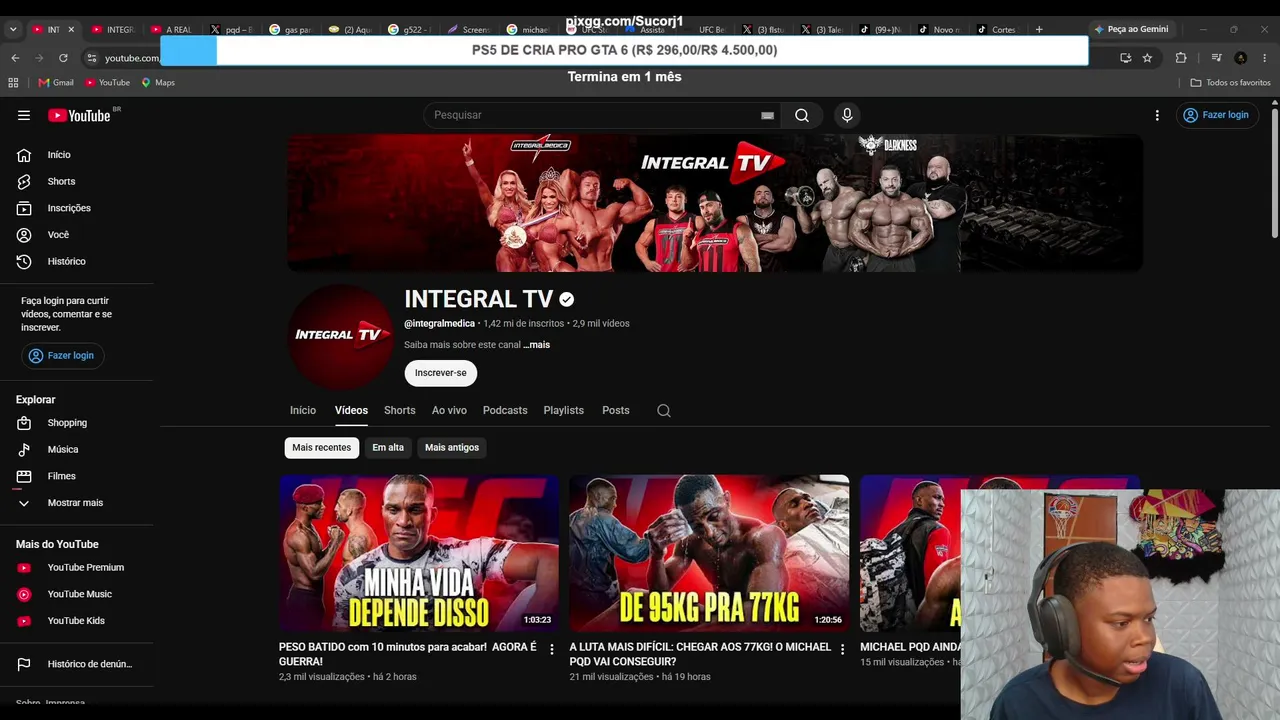This screenshot has height=720, width=1280.
Task: Click Fazer login in the top right
Action: tap(1216, 115)
